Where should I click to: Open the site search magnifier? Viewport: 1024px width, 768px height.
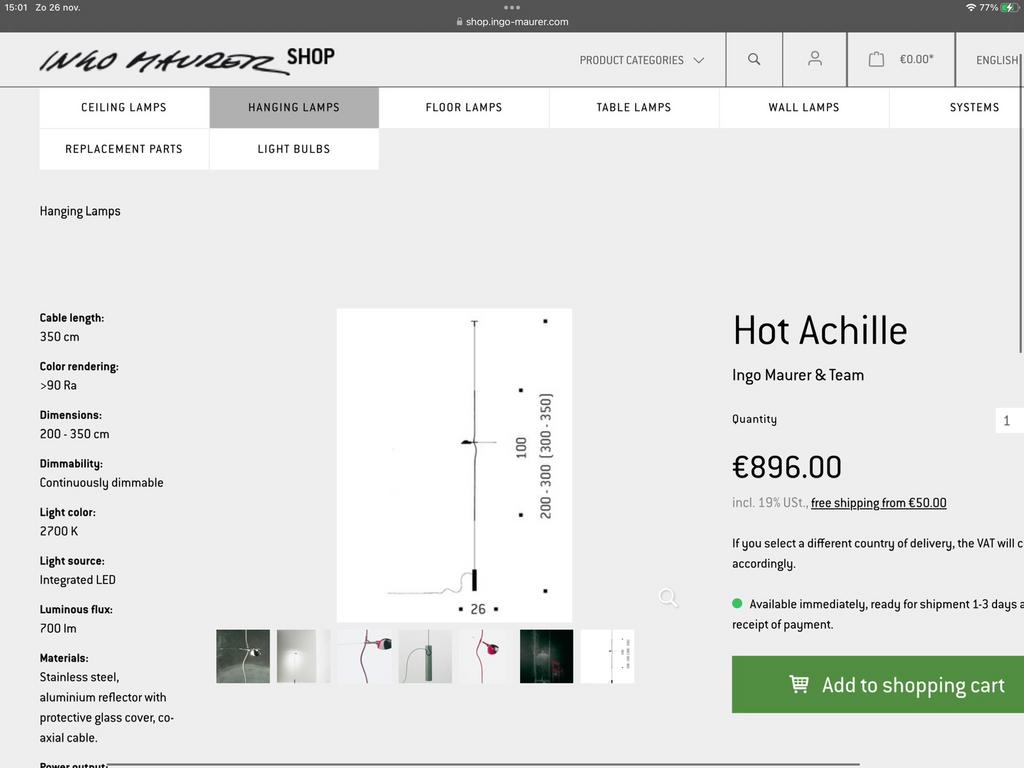753,60
